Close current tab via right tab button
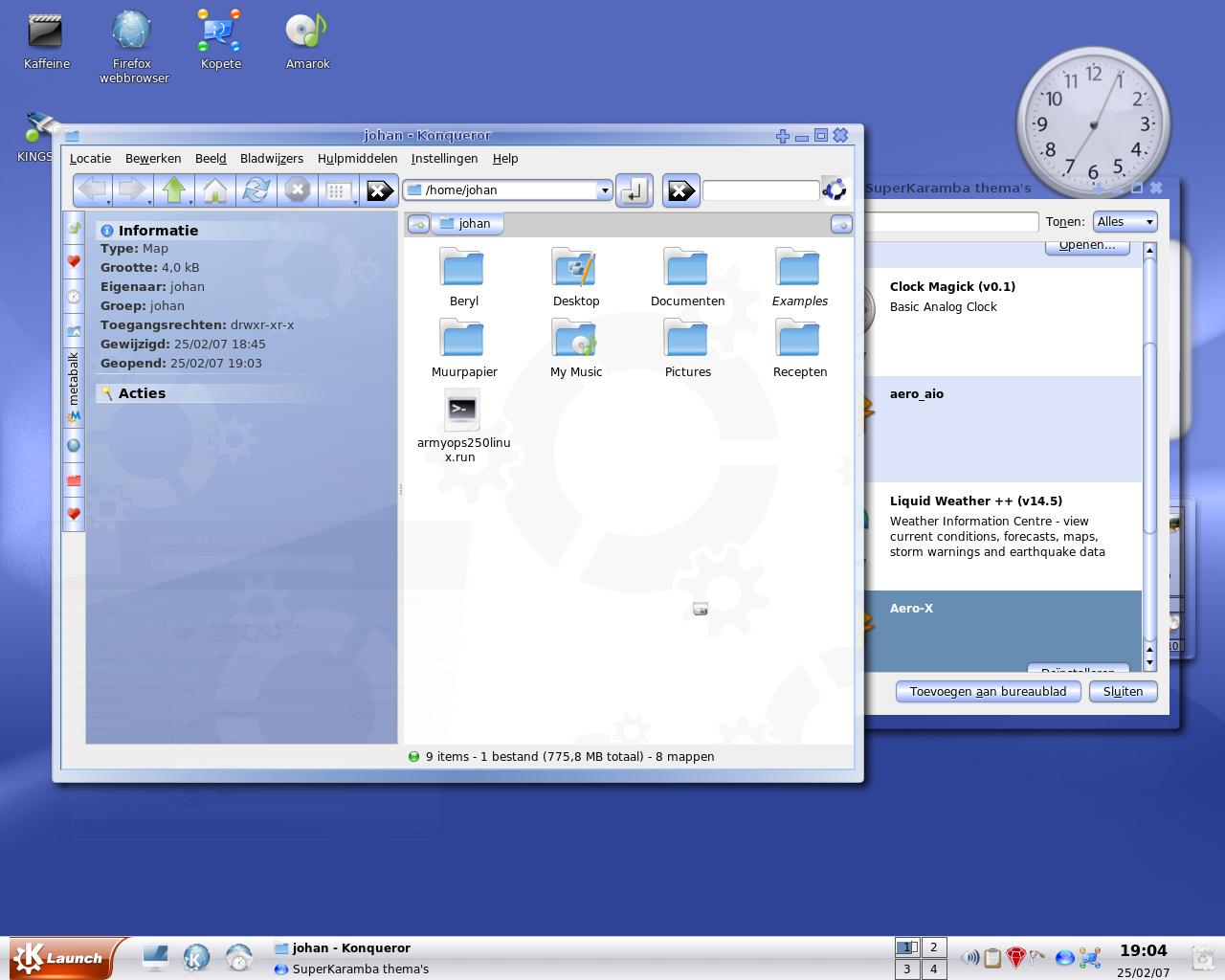 (841, 224)
